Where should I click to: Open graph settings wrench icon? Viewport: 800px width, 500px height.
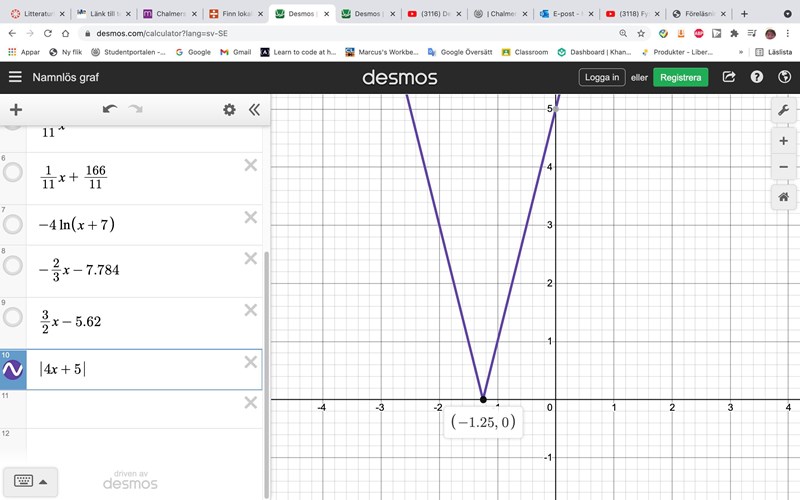coord(783,111)
